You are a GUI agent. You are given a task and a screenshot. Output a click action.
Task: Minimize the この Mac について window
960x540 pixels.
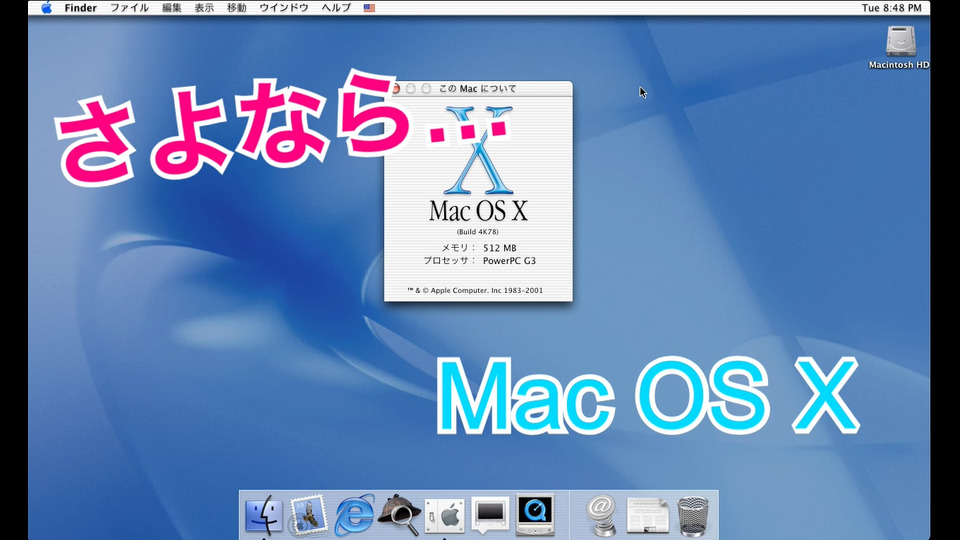tap(411, 89)
